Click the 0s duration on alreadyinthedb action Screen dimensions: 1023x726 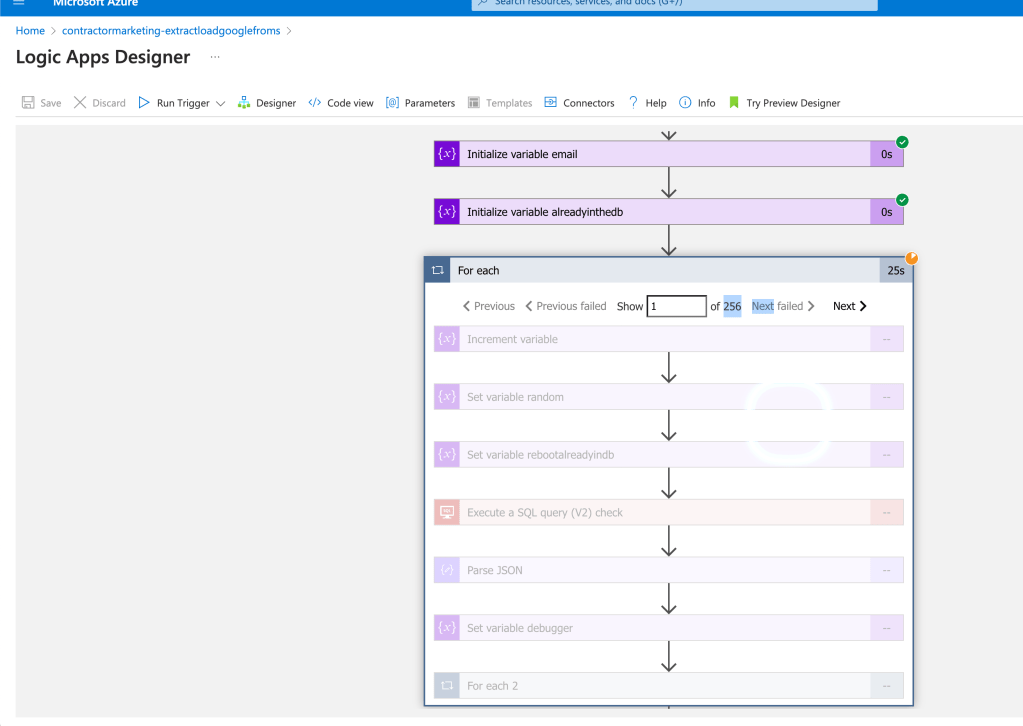[x=887, y=212]
